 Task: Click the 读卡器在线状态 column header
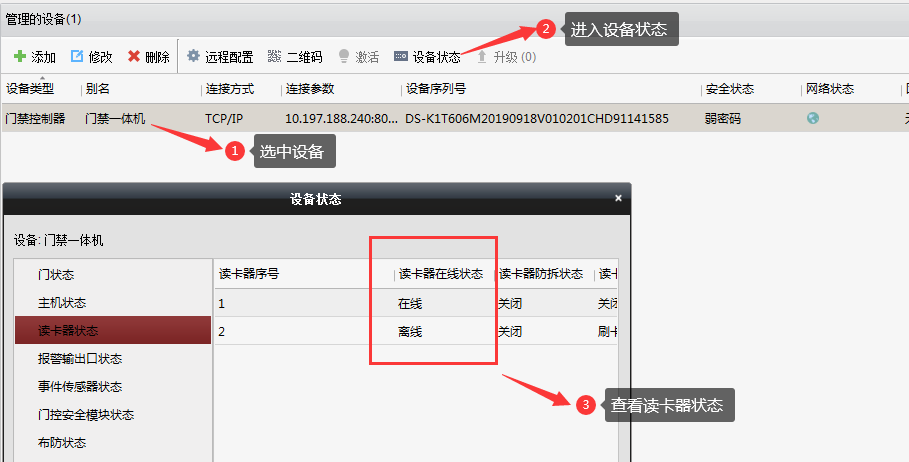tap(441, 274)
